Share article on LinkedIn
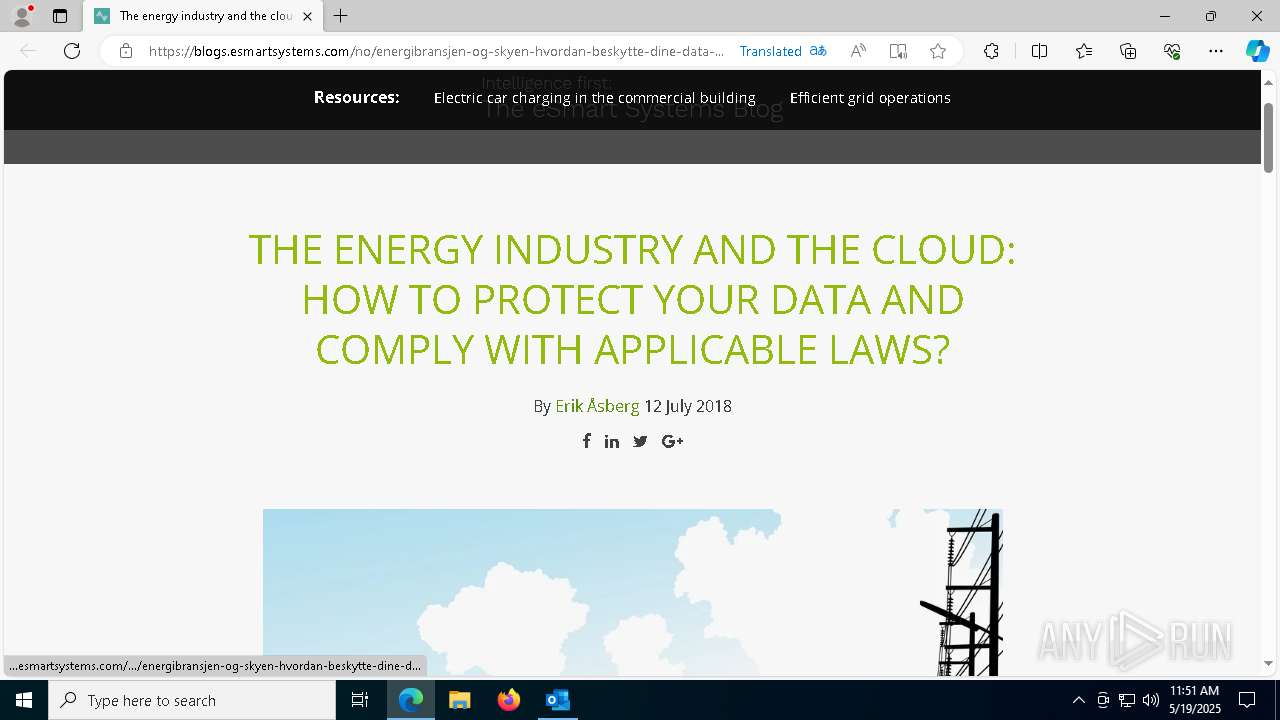Image resolution: width=1280 pixels, height=720 pixels. point(612,441)
